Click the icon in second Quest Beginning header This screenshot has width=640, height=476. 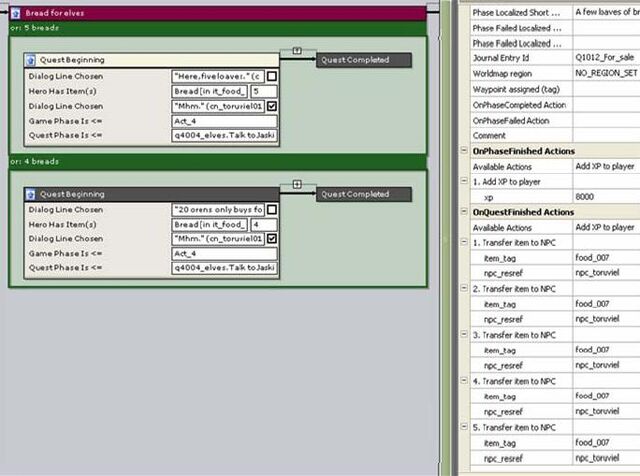(31, 194)
